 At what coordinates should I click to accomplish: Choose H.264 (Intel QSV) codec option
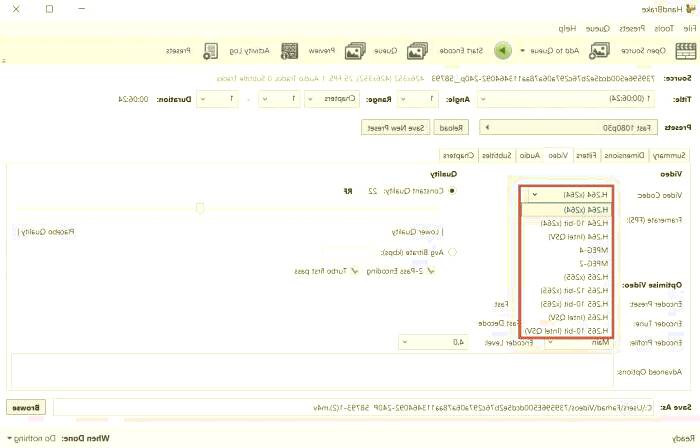[567, 236]
